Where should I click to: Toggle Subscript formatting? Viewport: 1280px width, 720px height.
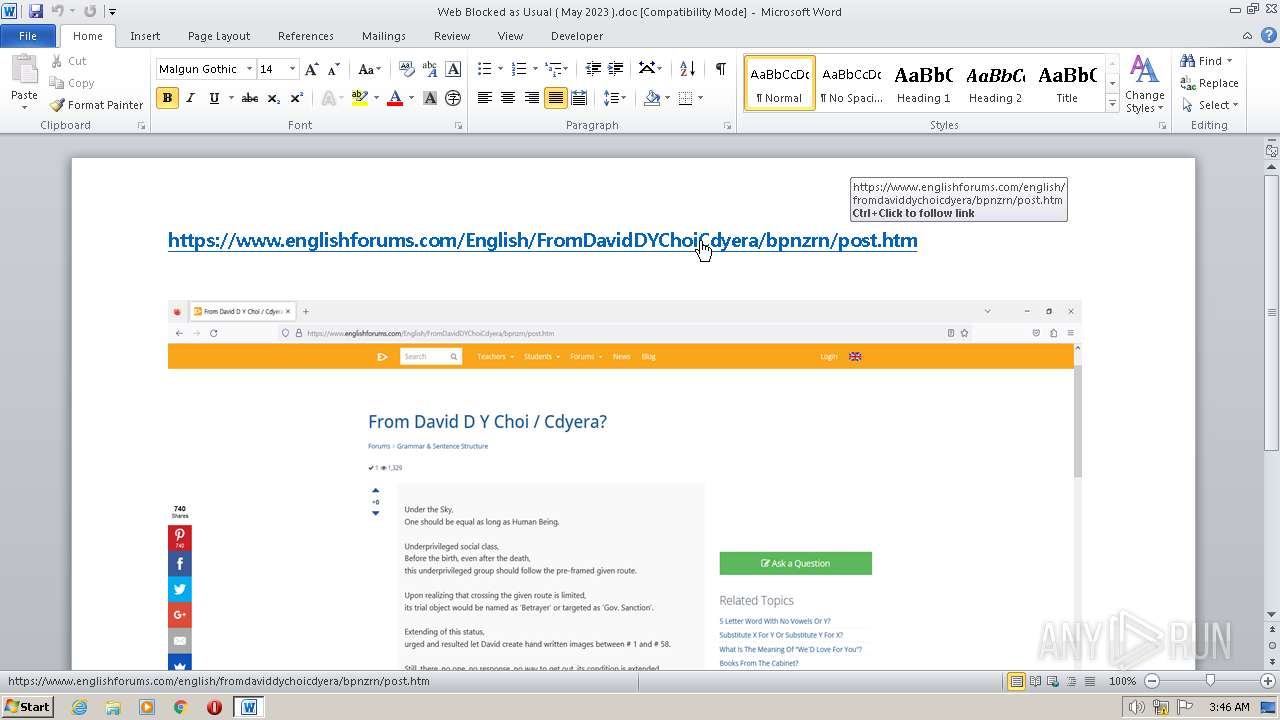274,98
